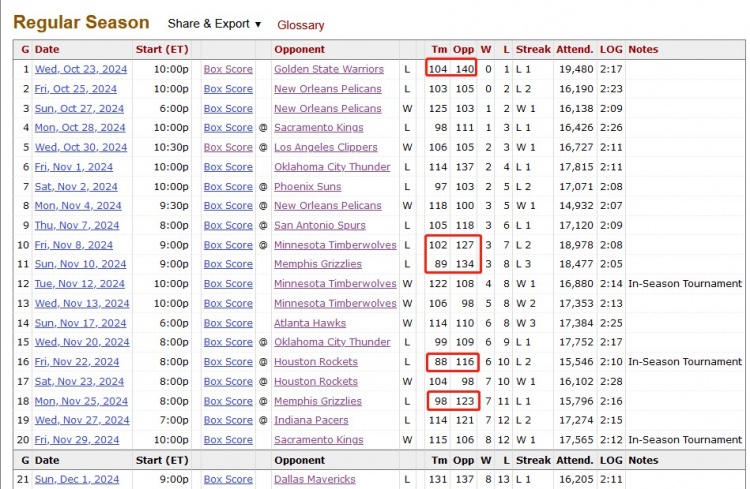The height and width of the screenshot is (489, 750).
Task: Open the Share & Export dropdown
Action: coord(214,24)
